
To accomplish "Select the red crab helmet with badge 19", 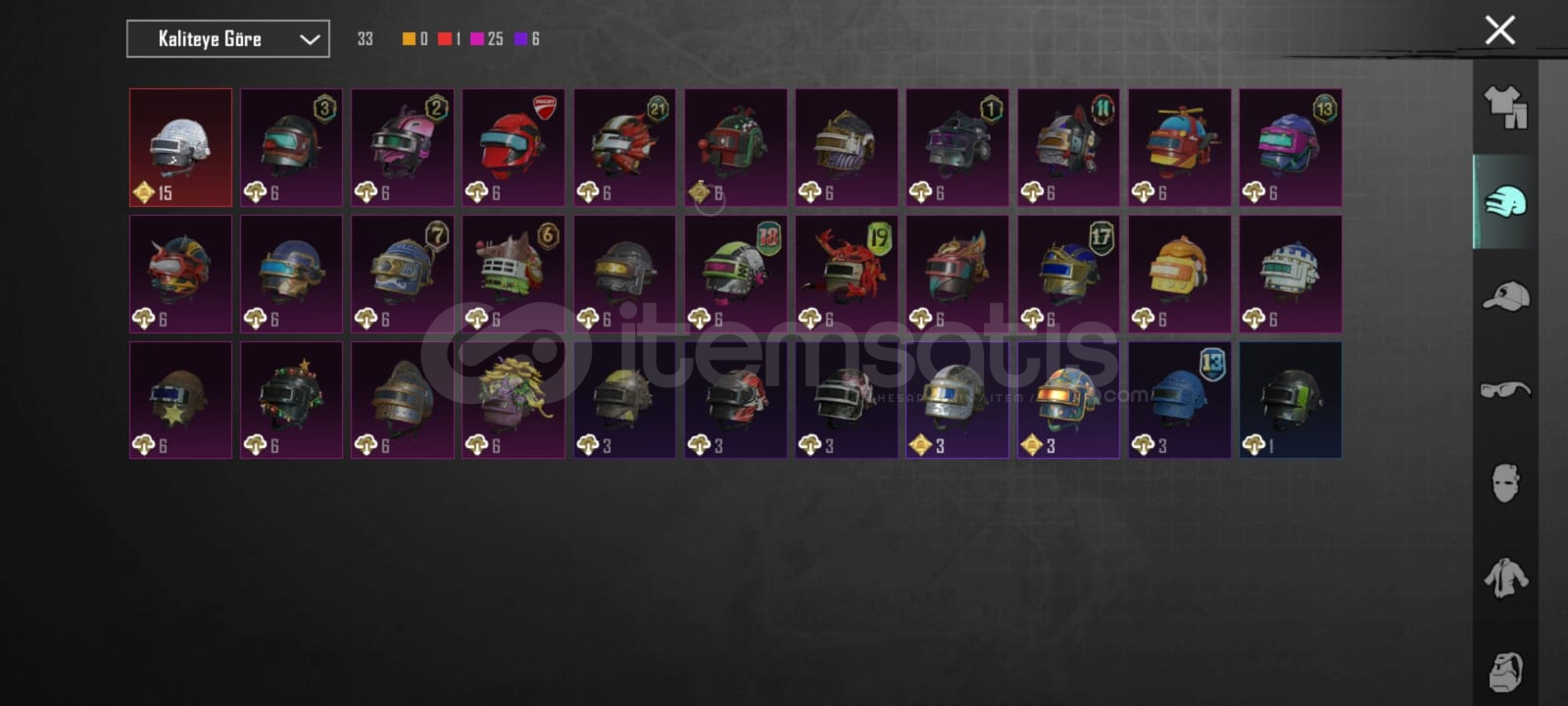I will point(847,274).
